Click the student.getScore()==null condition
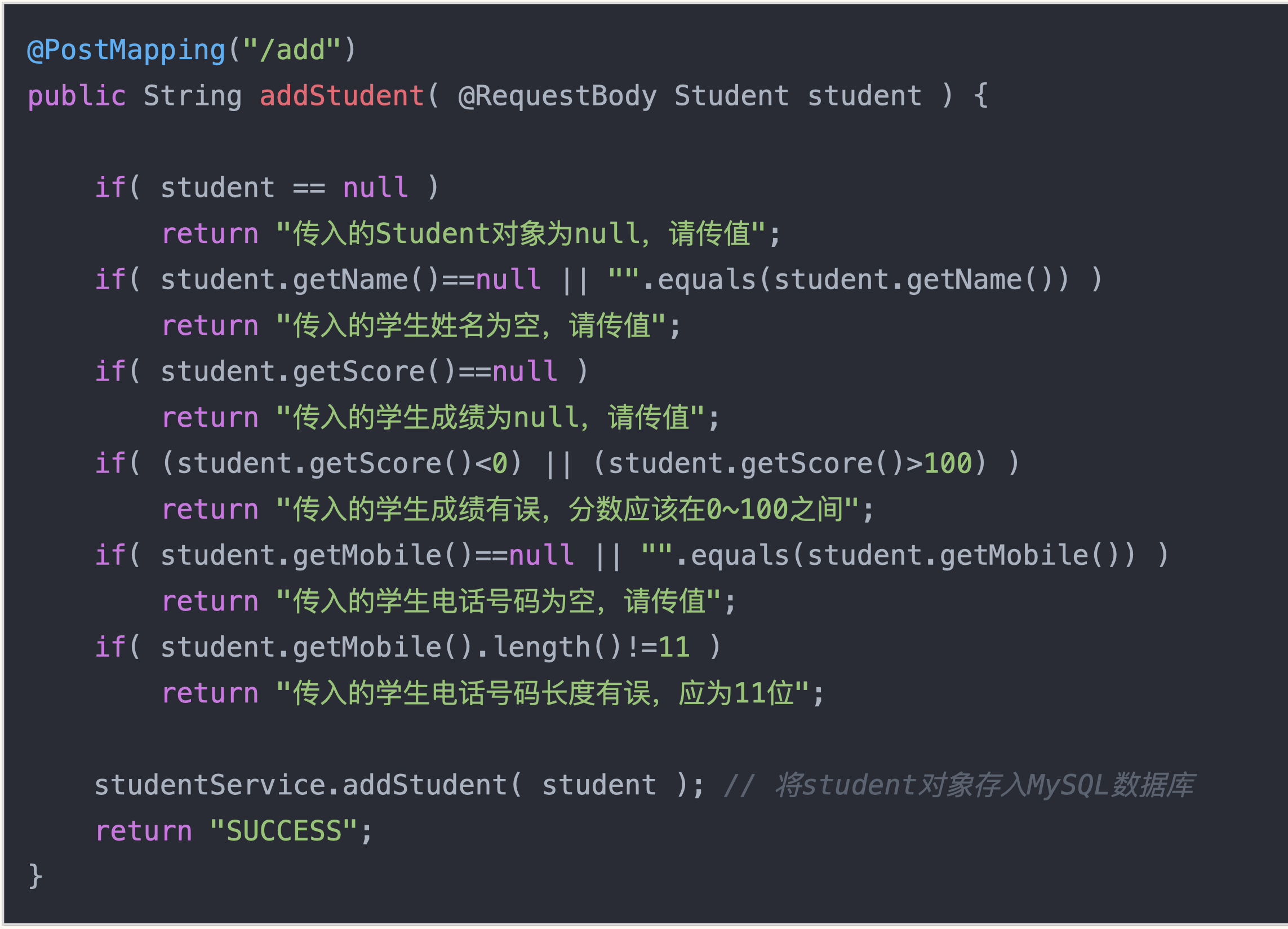1288x929 pixels. coord(359,372)
